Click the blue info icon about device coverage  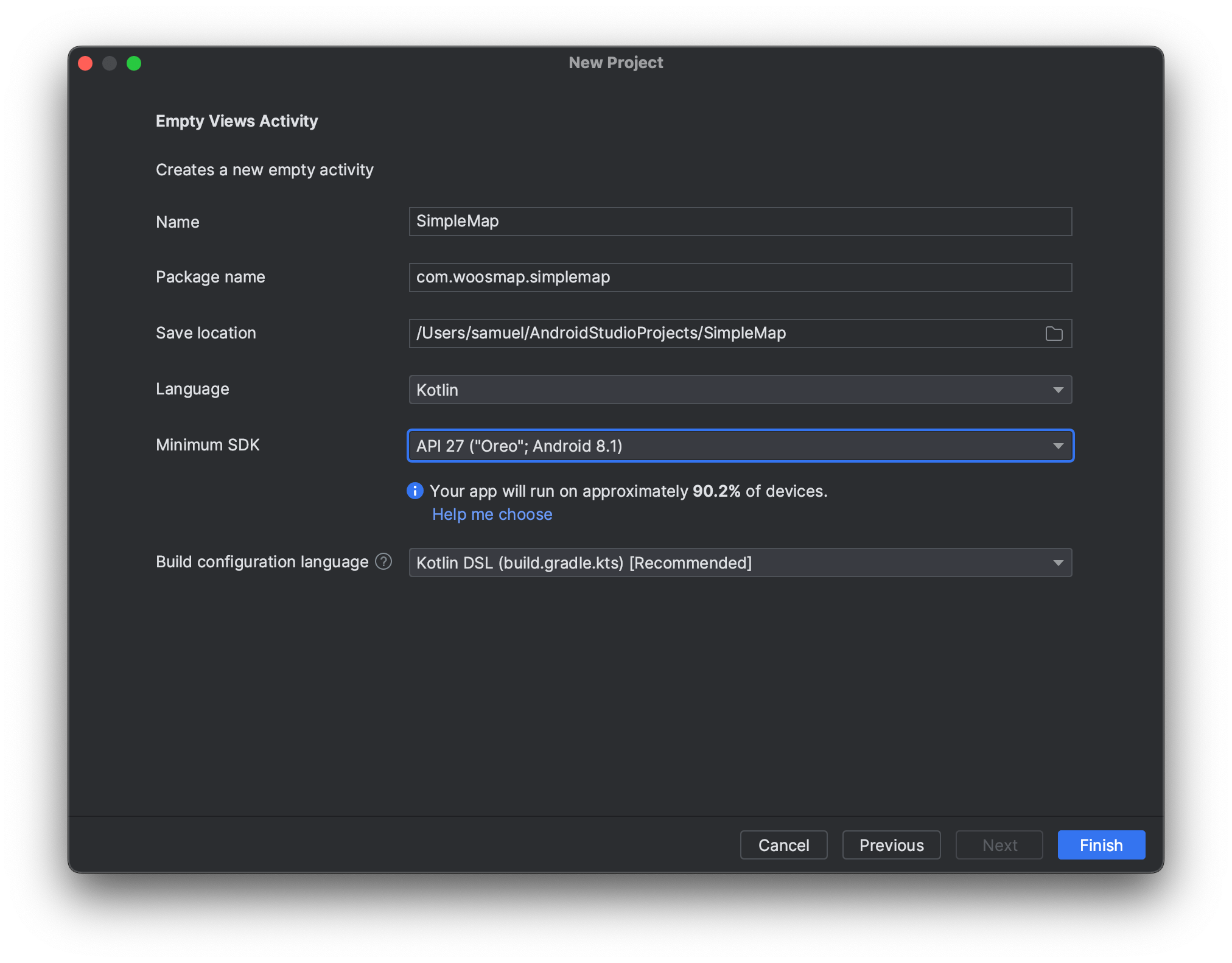(415, 491)
